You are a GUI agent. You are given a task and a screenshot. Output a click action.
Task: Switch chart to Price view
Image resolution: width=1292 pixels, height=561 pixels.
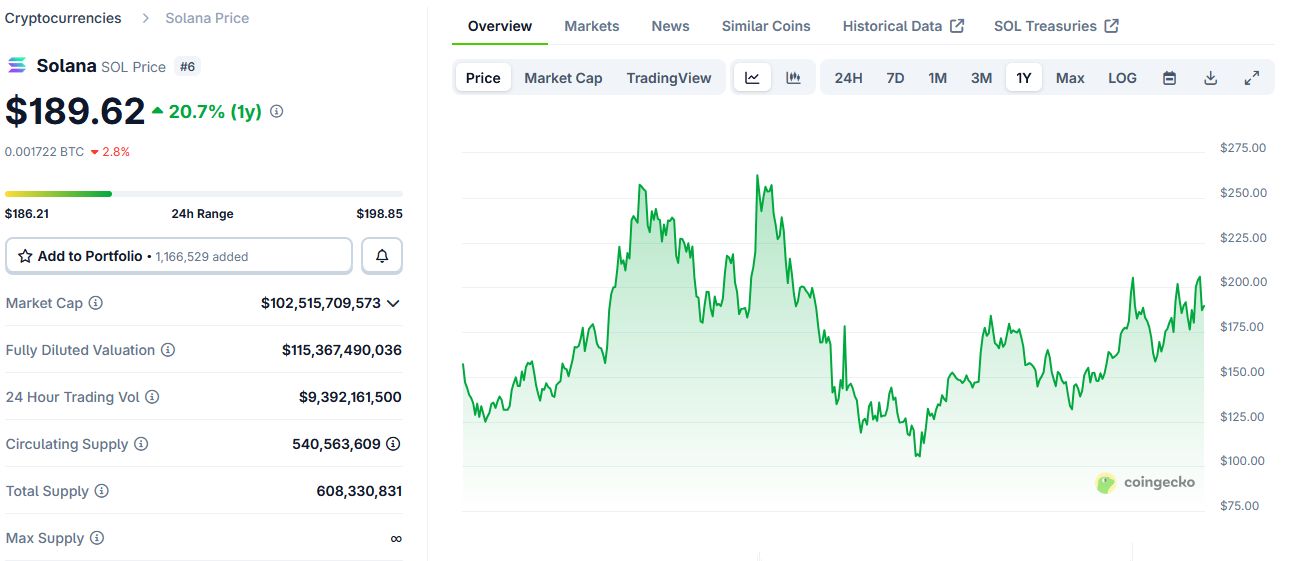tap(483, 78)
